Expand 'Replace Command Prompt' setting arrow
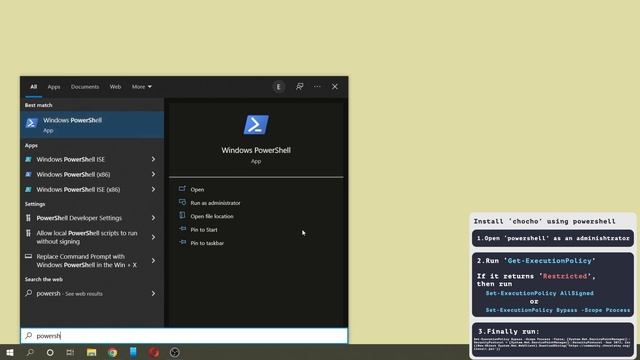 click(153, 260)
